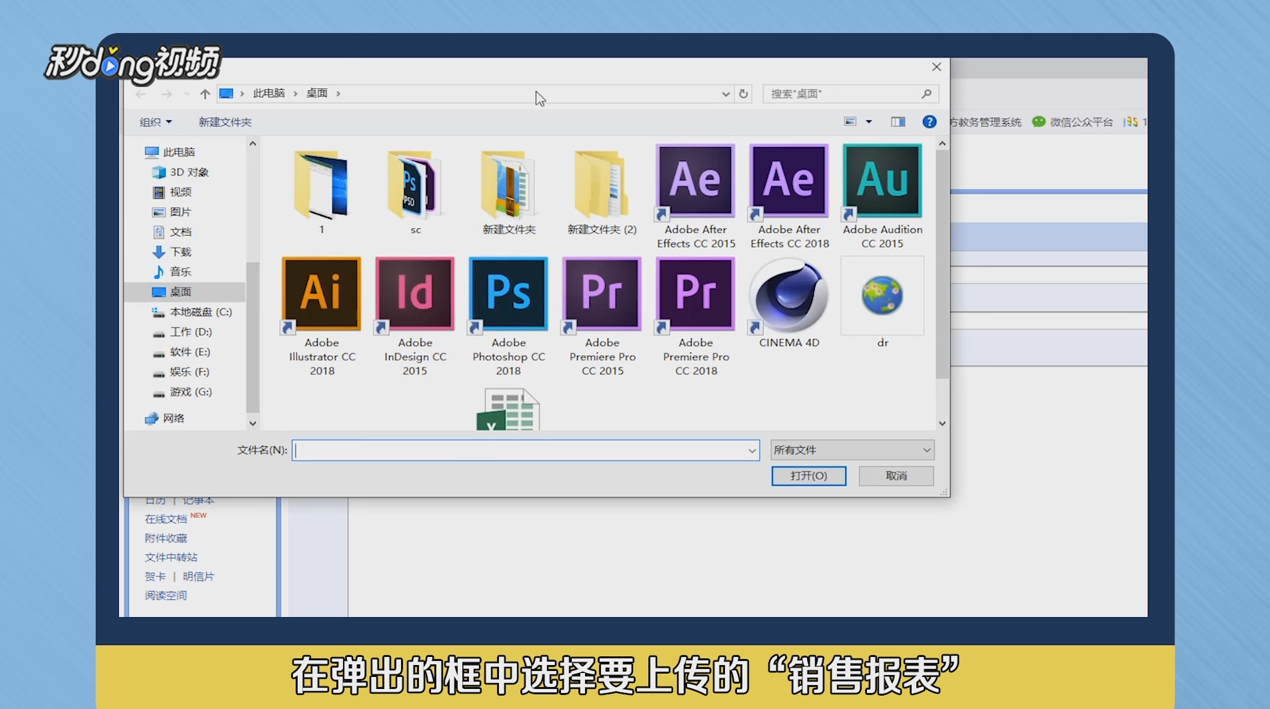This screenshot has width=1270, height=709.
Task: Open the 所有文件 file type dropdown
Action: click(x=852, y=450)
